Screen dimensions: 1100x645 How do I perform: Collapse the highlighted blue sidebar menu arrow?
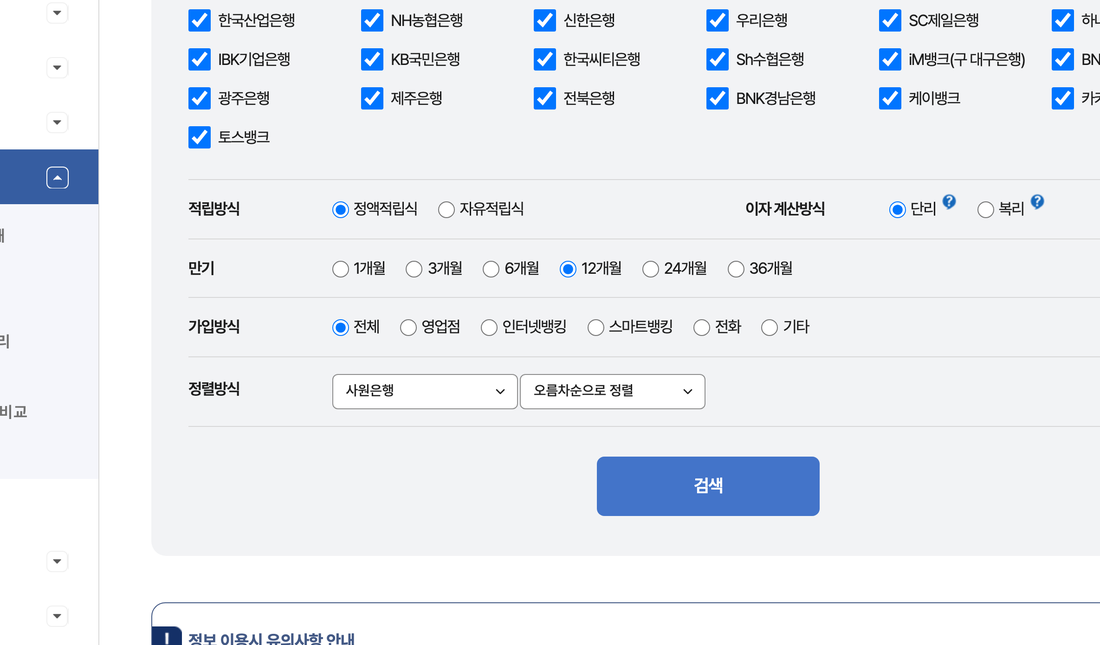pos(58,178)
